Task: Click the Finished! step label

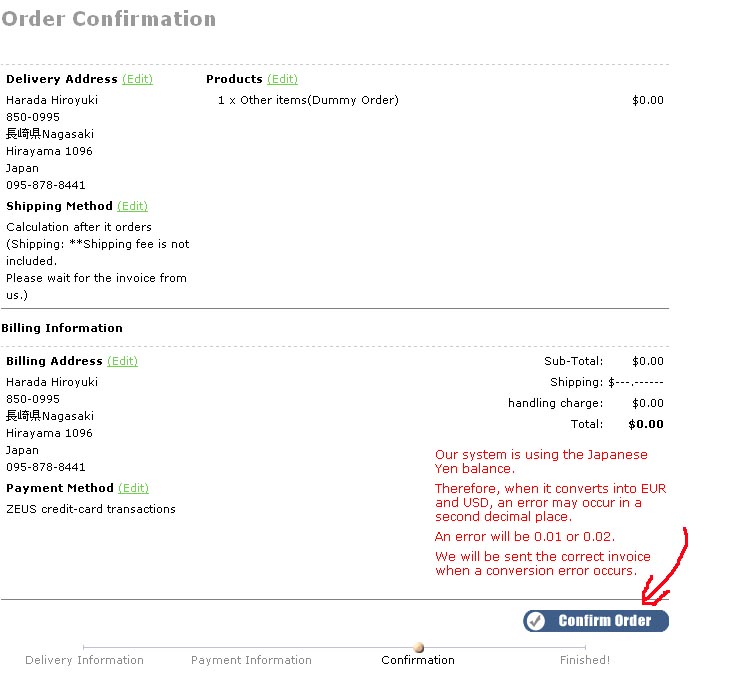Action: pyautogui.click(x=584, y=660)
